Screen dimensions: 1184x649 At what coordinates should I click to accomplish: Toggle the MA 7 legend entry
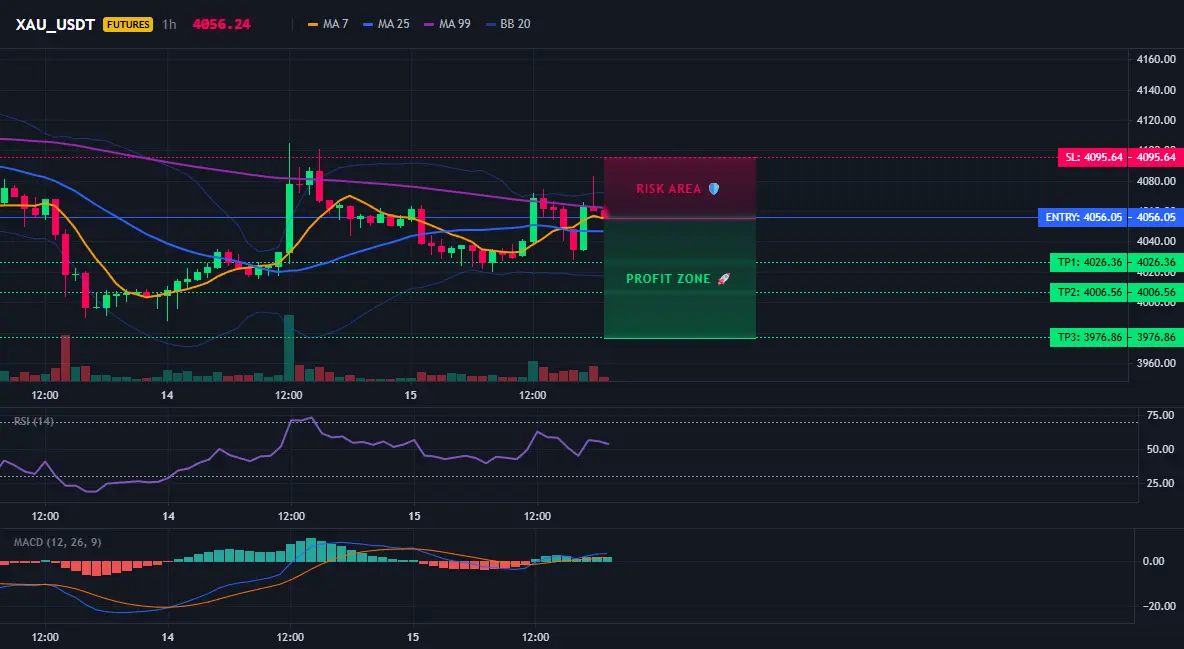tap(328, 24)
